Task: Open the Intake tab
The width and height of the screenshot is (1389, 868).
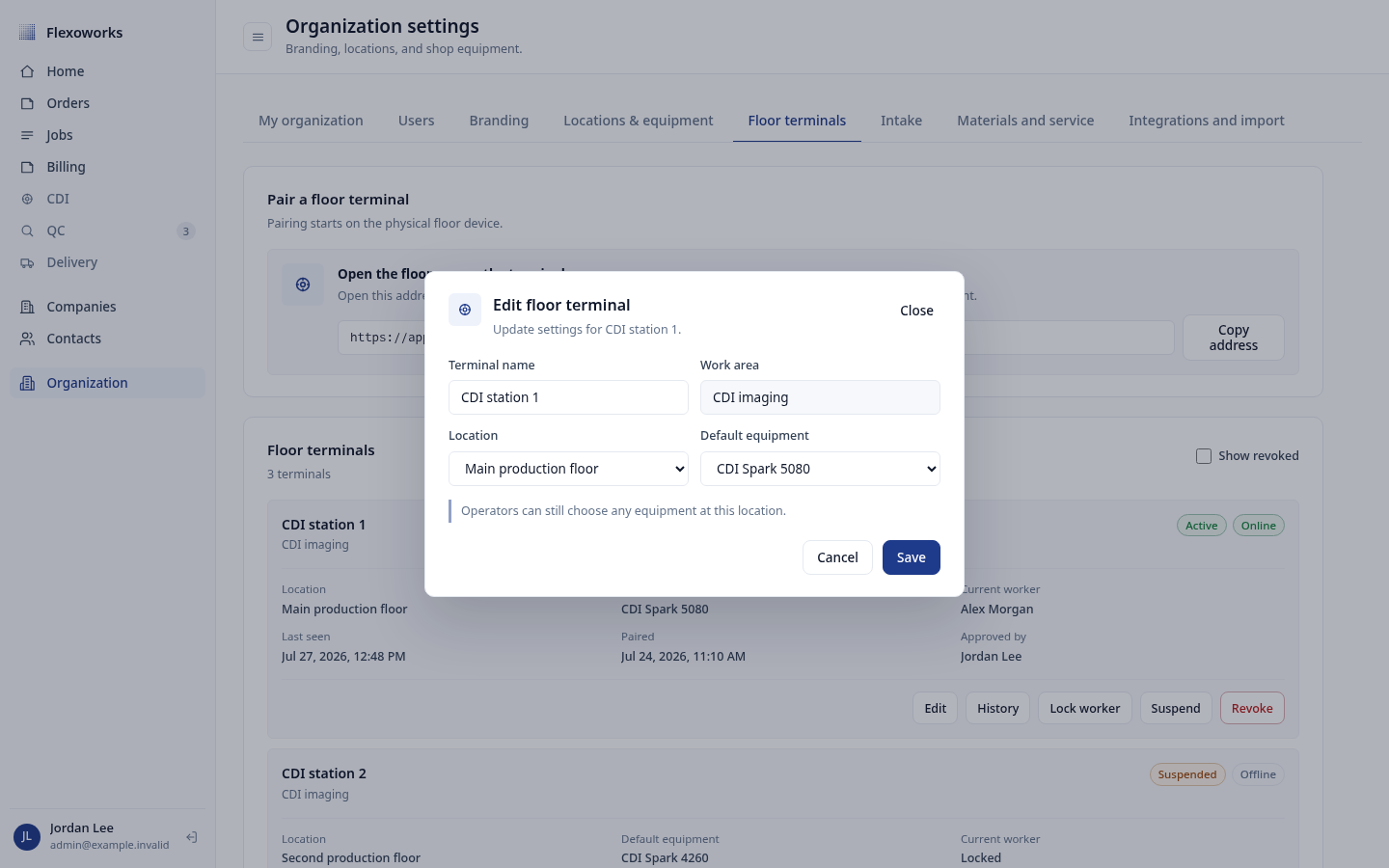Action: [x=901, y=121]
